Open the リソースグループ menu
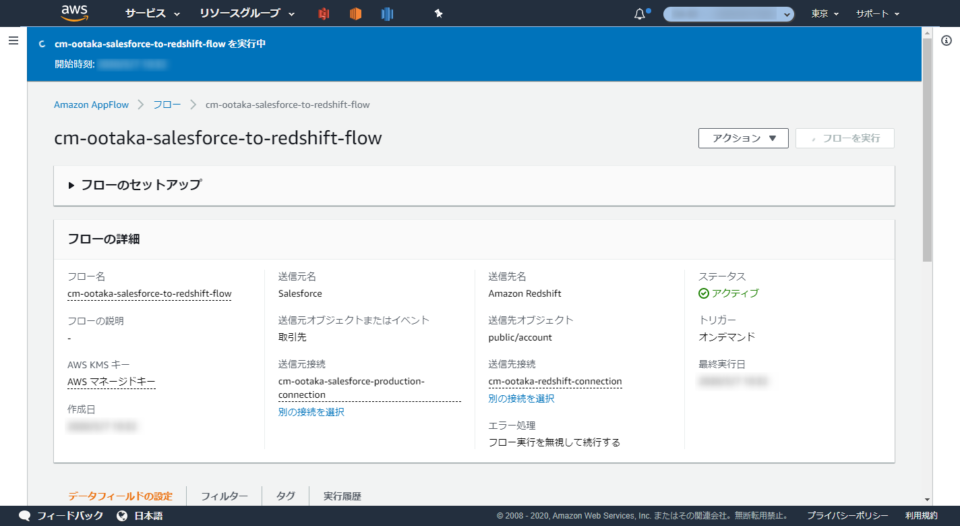Viewport: 960px width, 526px height. 247,13
